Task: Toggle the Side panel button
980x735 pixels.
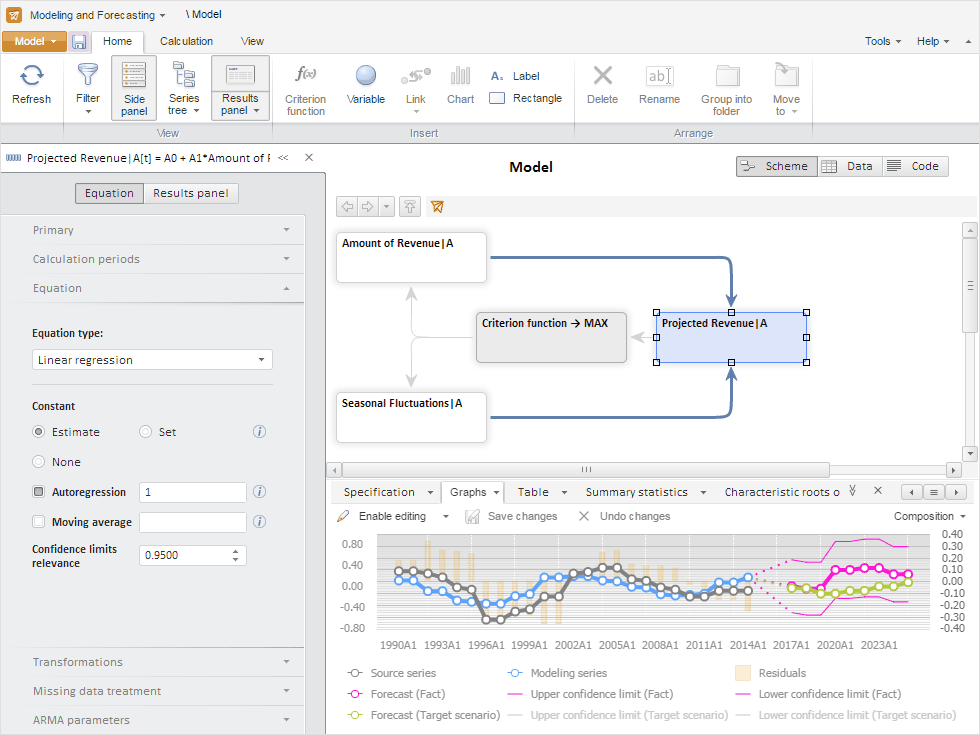Action: tap(134, 88)
